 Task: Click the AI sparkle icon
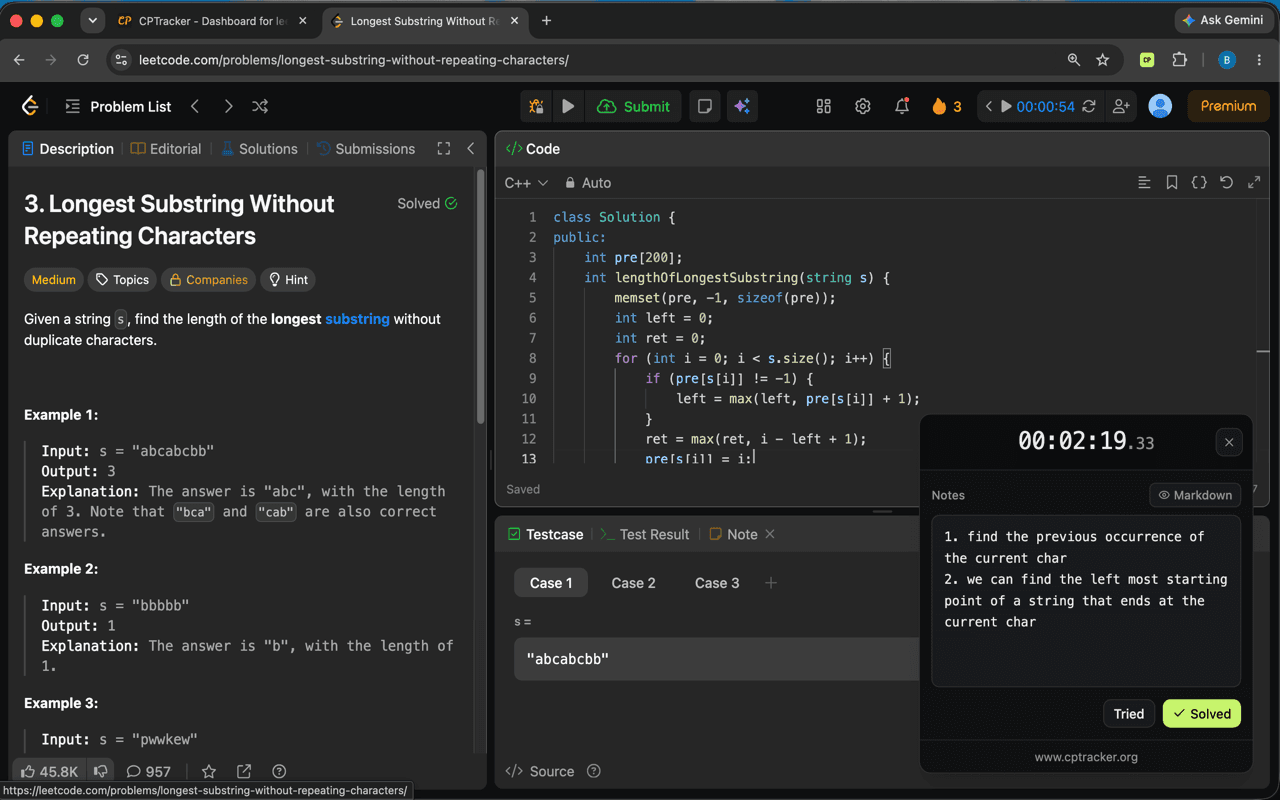click(742, 106)
